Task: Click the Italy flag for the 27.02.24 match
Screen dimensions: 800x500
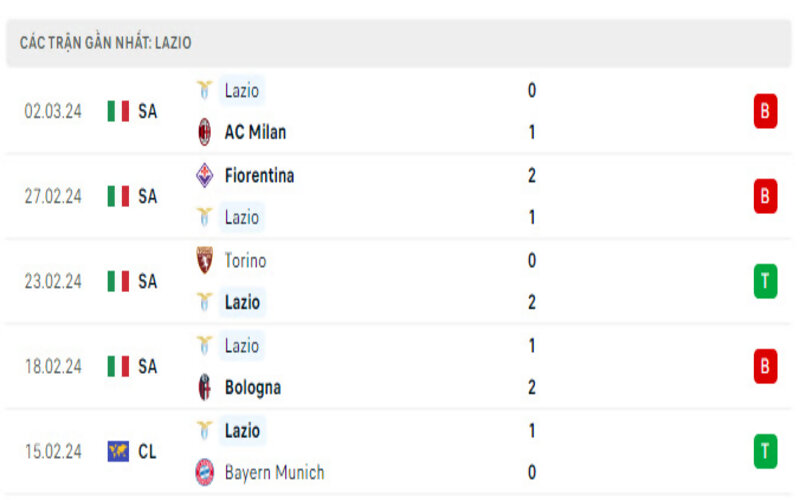Action: coord(118,197)
